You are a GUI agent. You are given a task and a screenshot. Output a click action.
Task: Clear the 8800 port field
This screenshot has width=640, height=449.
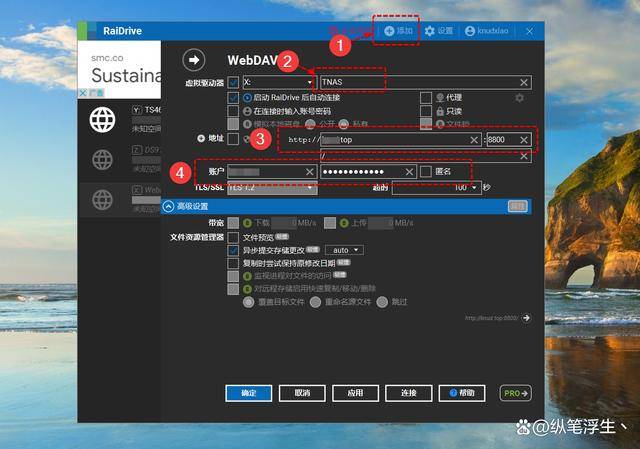[x=524, y=140]
